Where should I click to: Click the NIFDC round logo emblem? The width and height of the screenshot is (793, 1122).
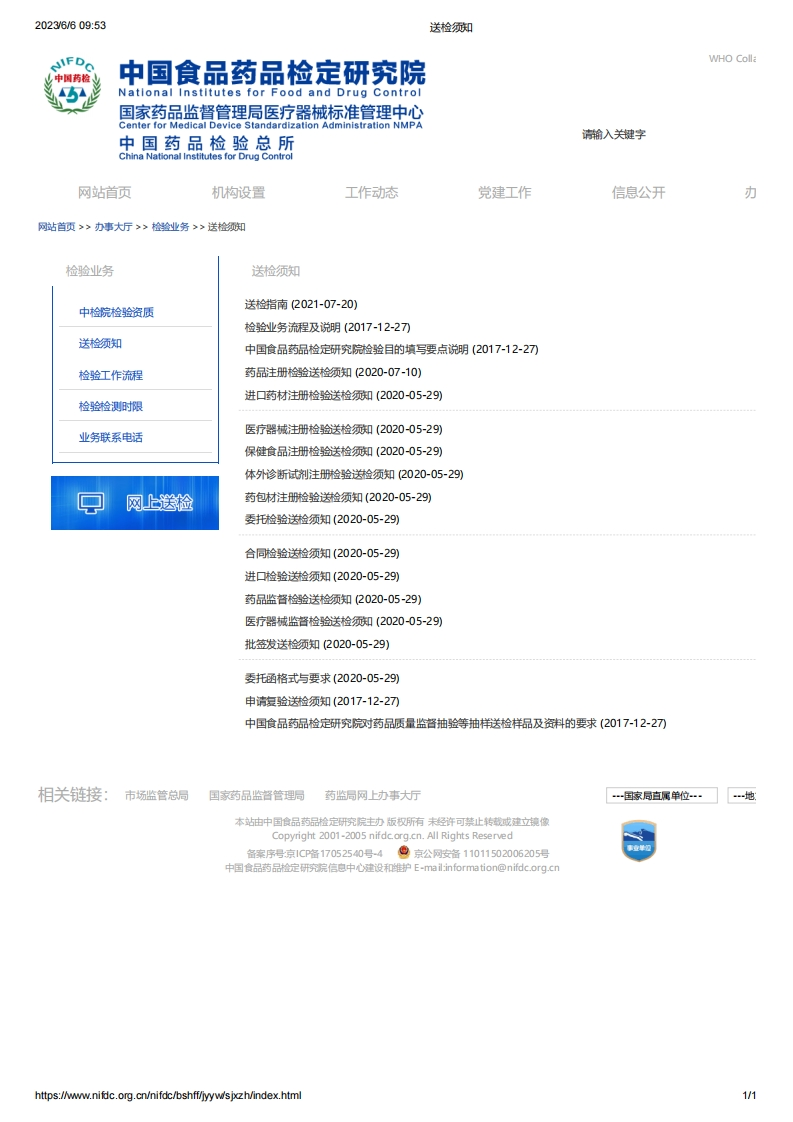coord(72,85)
